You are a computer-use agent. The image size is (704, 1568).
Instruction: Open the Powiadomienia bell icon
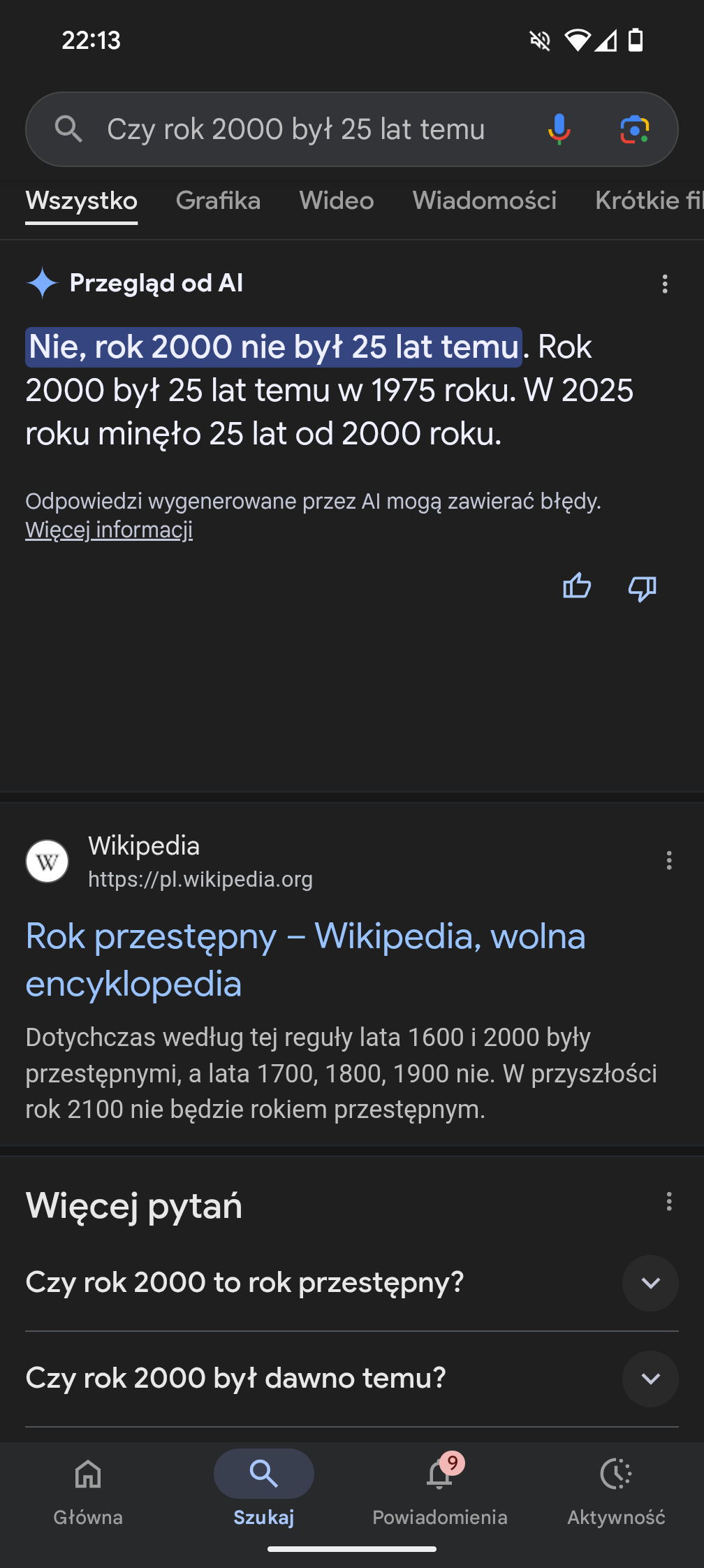(439, 1476)
